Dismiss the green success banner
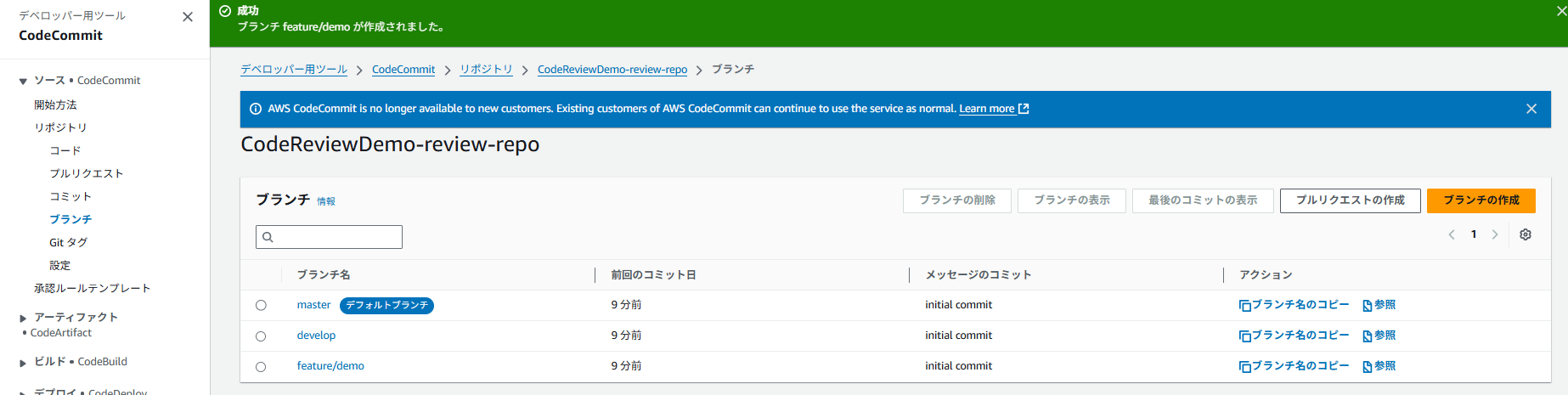The height and width of the screenshot is (395, 1568). [1561, 11]
